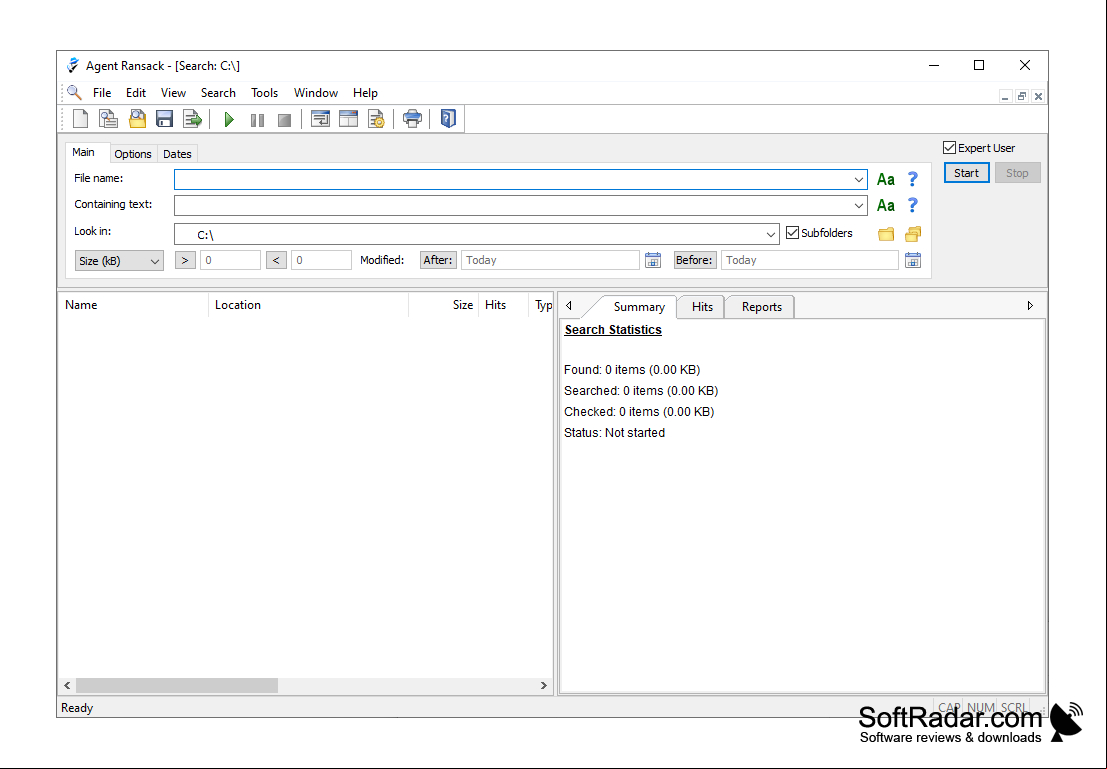Open the Size (kB) dropdown

point(119,261)
